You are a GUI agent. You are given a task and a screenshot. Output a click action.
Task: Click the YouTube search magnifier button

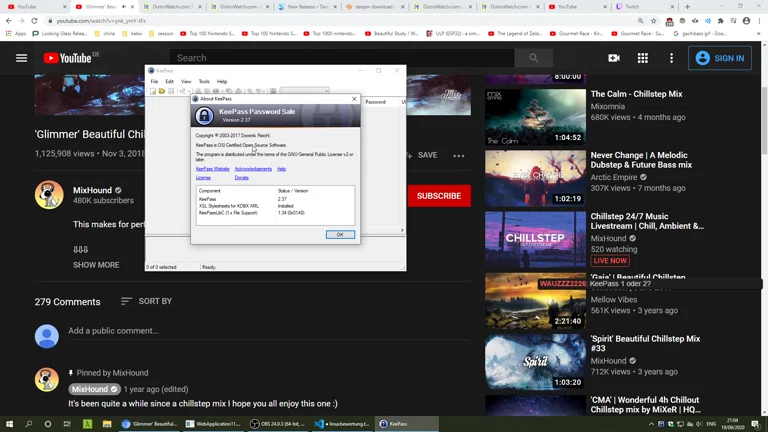(x=533, y=58)
